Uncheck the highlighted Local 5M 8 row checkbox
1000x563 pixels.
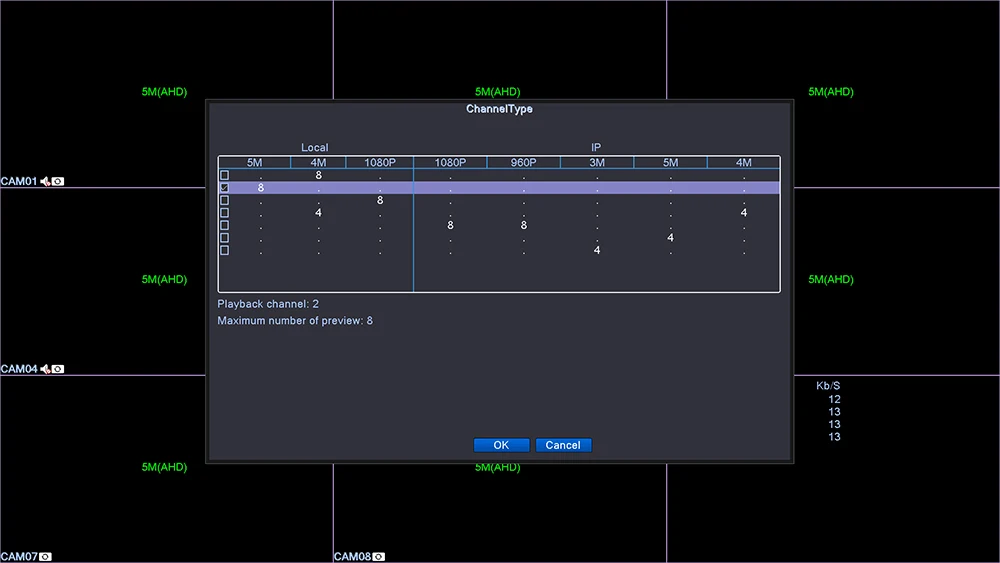(x=224, y=187)
